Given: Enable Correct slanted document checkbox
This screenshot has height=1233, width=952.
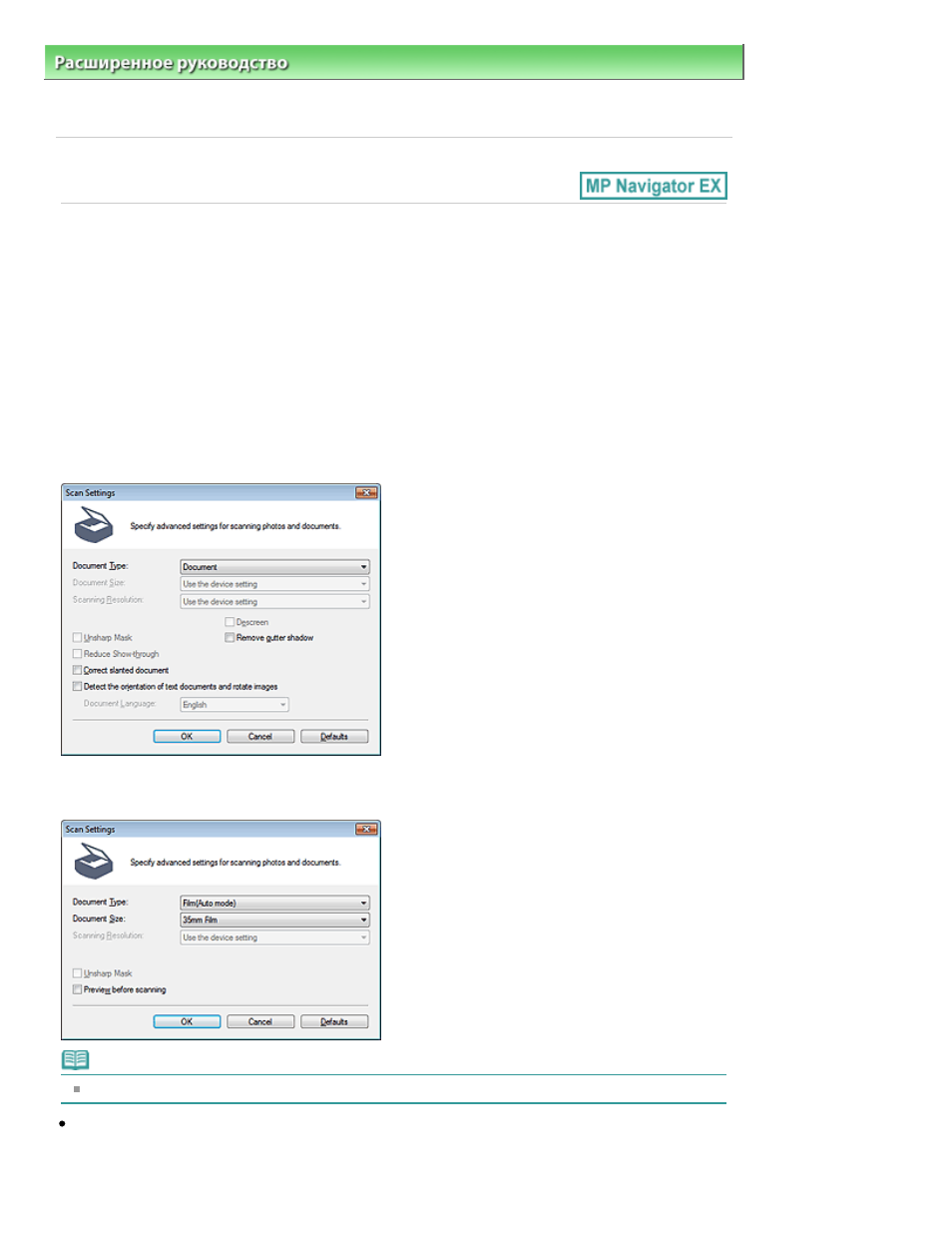Looking at the screenshot, I should click(x=77, y=670).
